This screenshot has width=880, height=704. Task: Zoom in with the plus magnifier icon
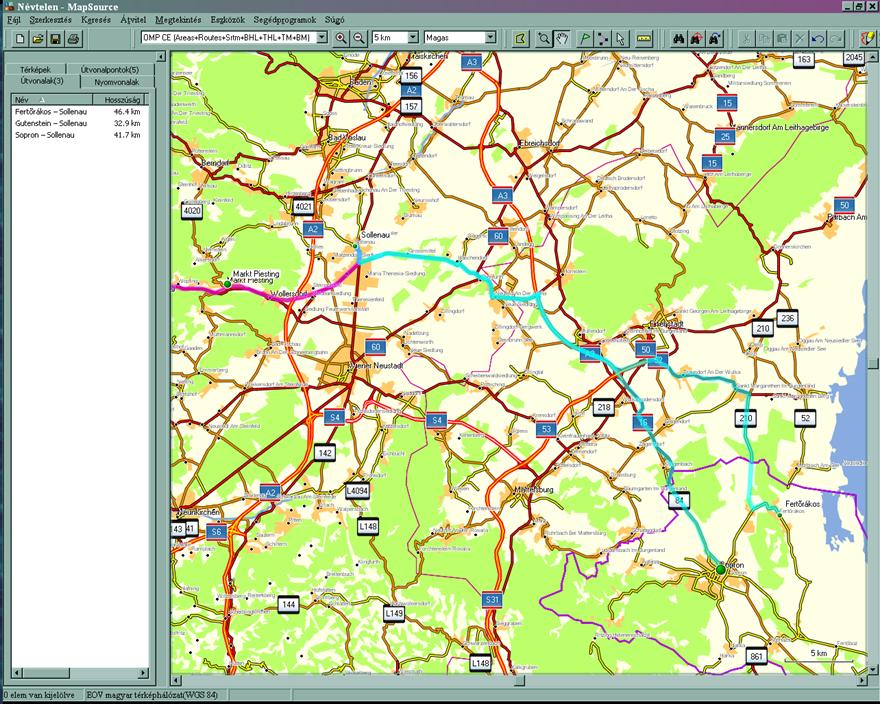(341, 38)
